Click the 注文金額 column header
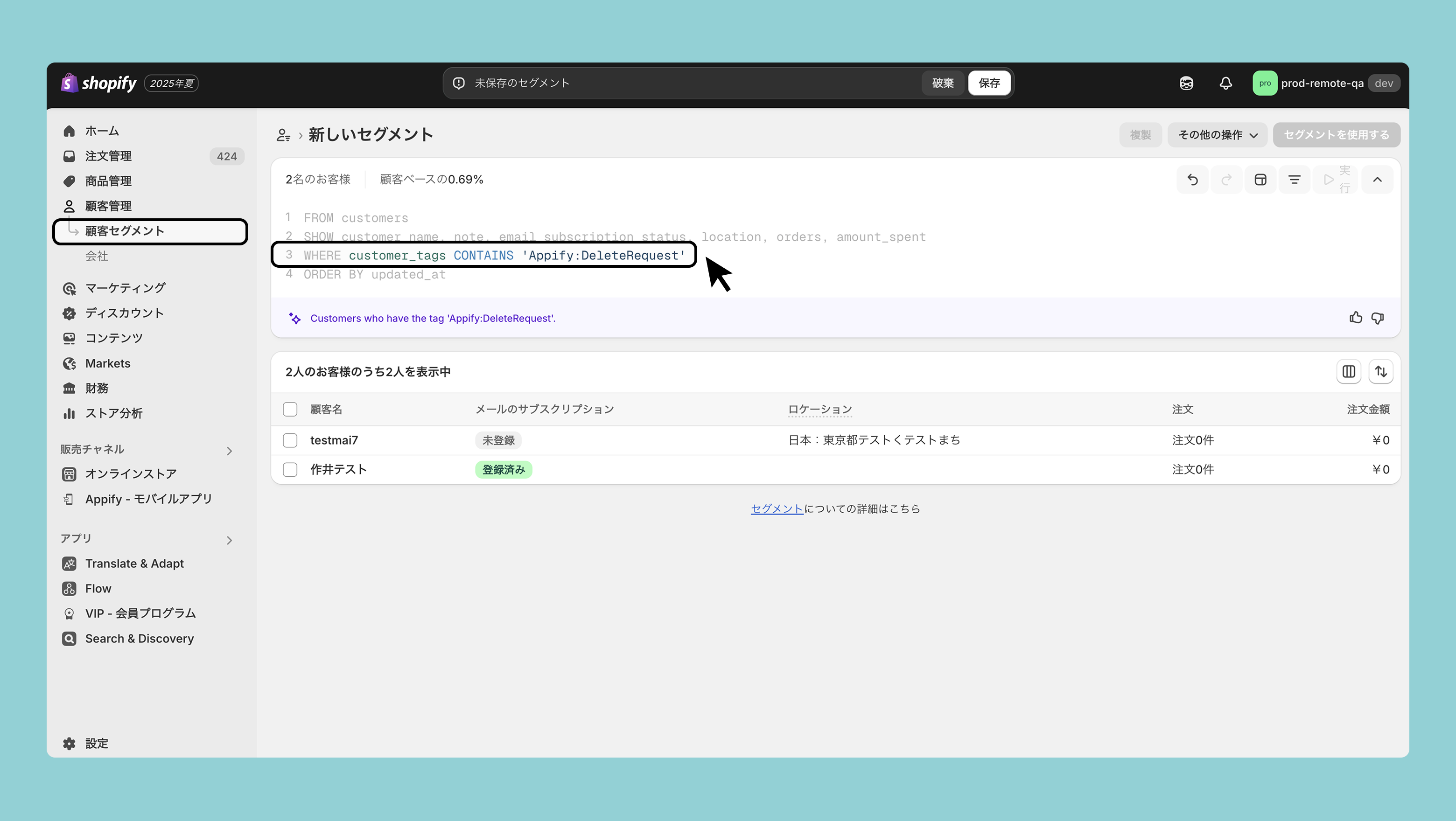Image resolution: width=1456 pixels, height=821 pixels. tap(1368, 409)
